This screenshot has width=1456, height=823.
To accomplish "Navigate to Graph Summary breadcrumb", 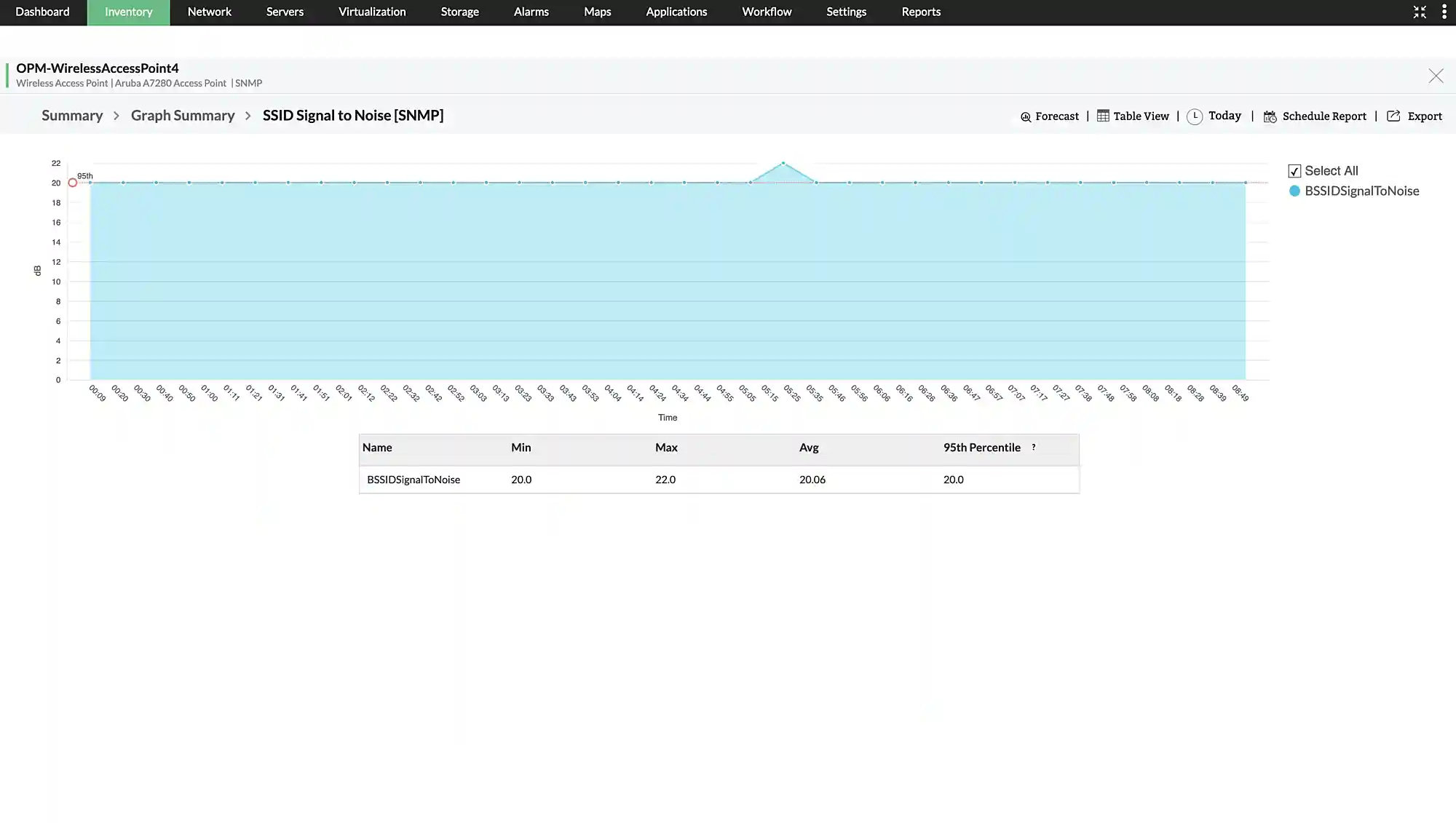I will click(183, 116).
